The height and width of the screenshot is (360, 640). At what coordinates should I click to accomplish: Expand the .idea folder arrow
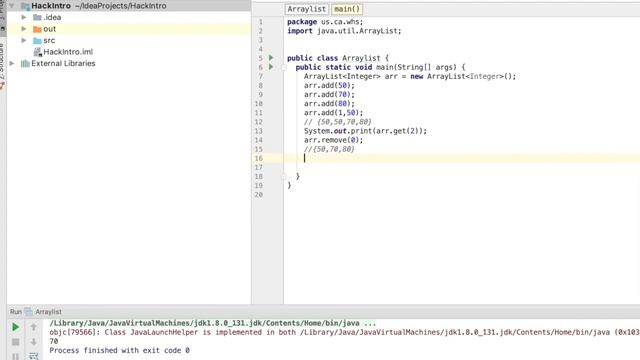click(24, 18)
